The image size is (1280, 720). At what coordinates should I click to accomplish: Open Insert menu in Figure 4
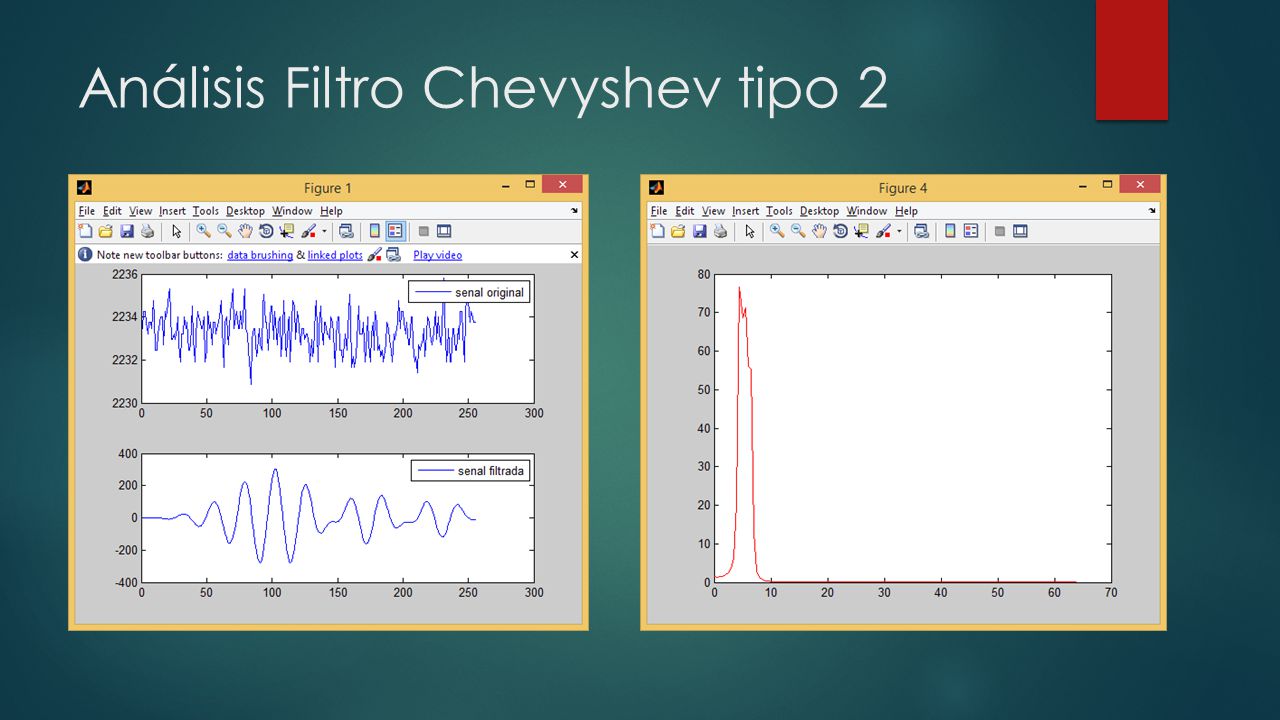click(745, 211)
